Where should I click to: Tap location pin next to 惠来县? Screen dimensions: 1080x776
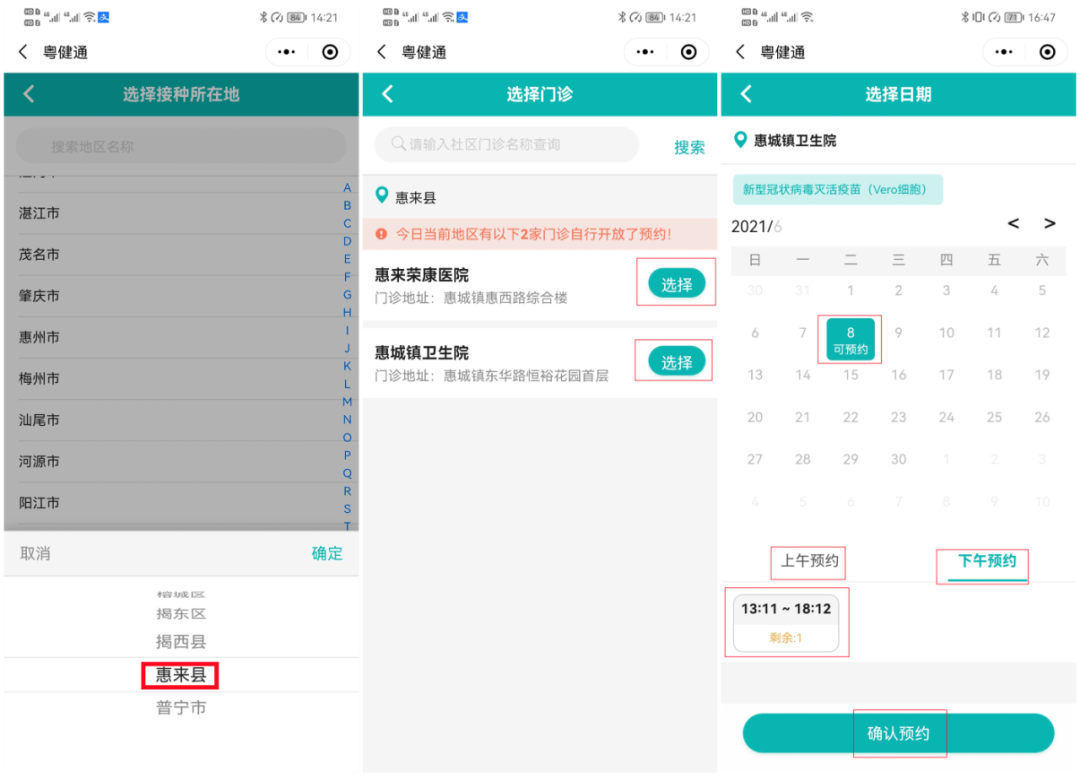click(x=382, y=196)
